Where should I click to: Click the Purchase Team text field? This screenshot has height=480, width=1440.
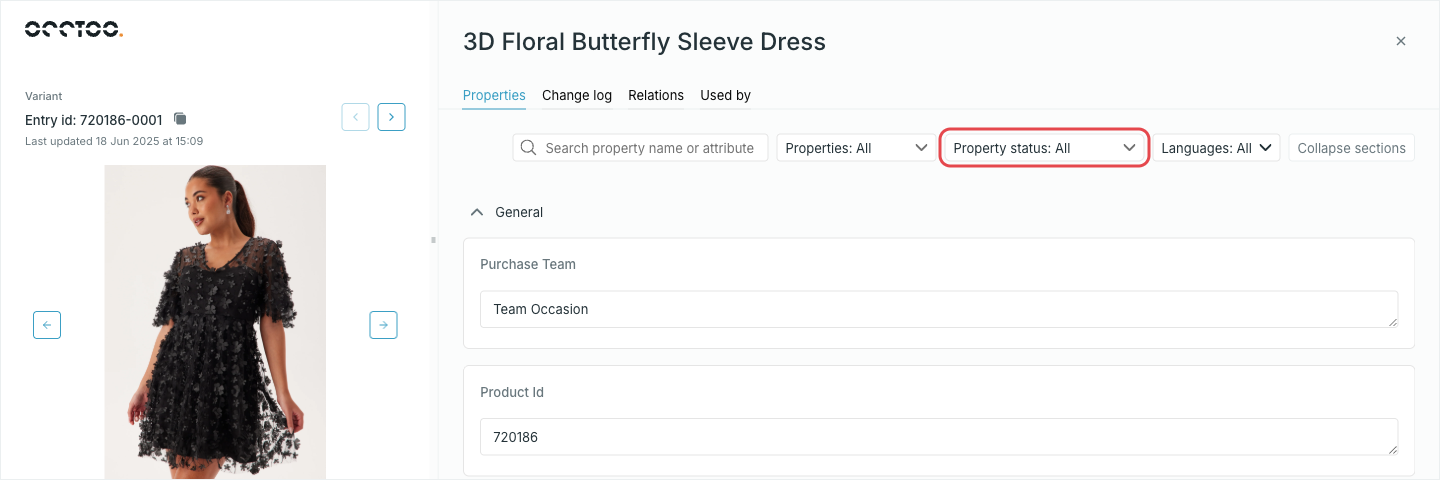point(939,309)
